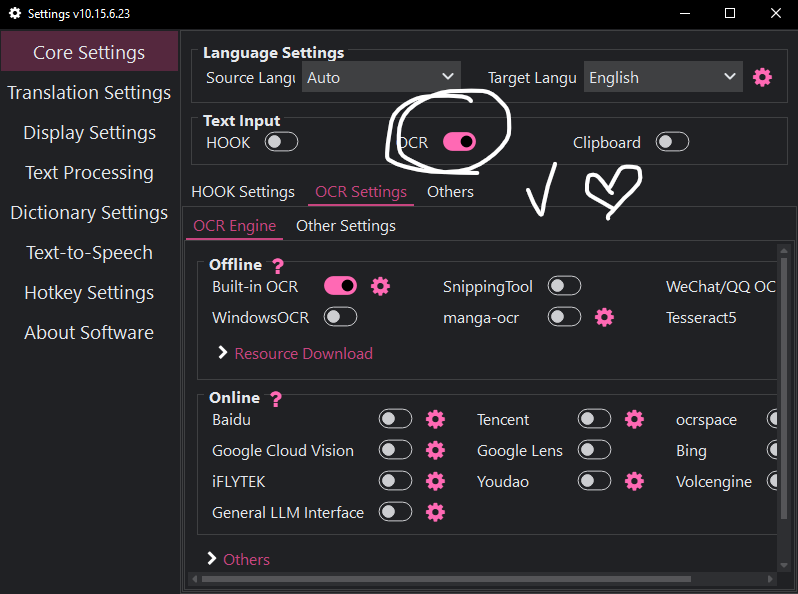Click the Baidu OCR gear icon
798x594 pixels.
(x=435, y=419)
